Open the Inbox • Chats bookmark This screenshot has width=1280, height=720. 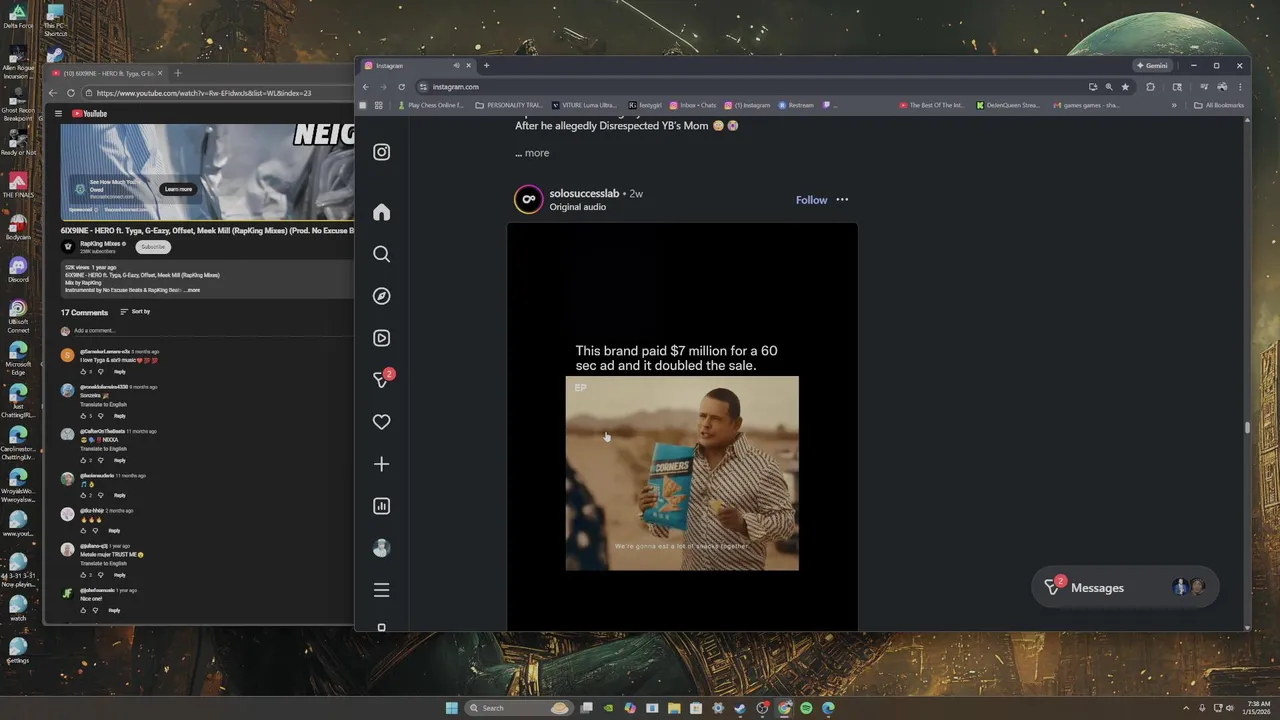tap(693, 105)
